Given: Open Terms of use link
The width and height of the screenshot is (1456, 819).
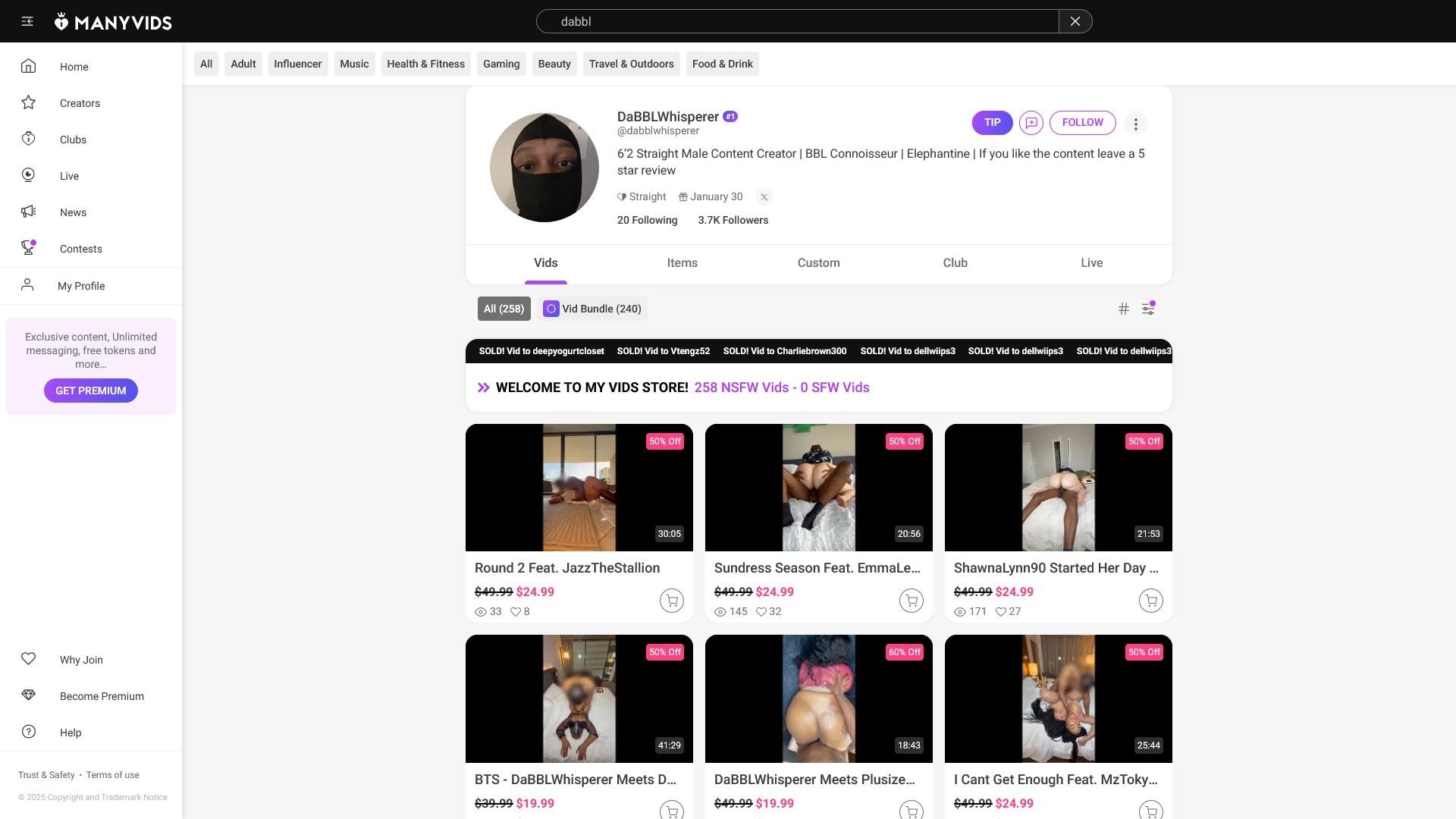Looking at the screenshot, I should click(112, 775).
